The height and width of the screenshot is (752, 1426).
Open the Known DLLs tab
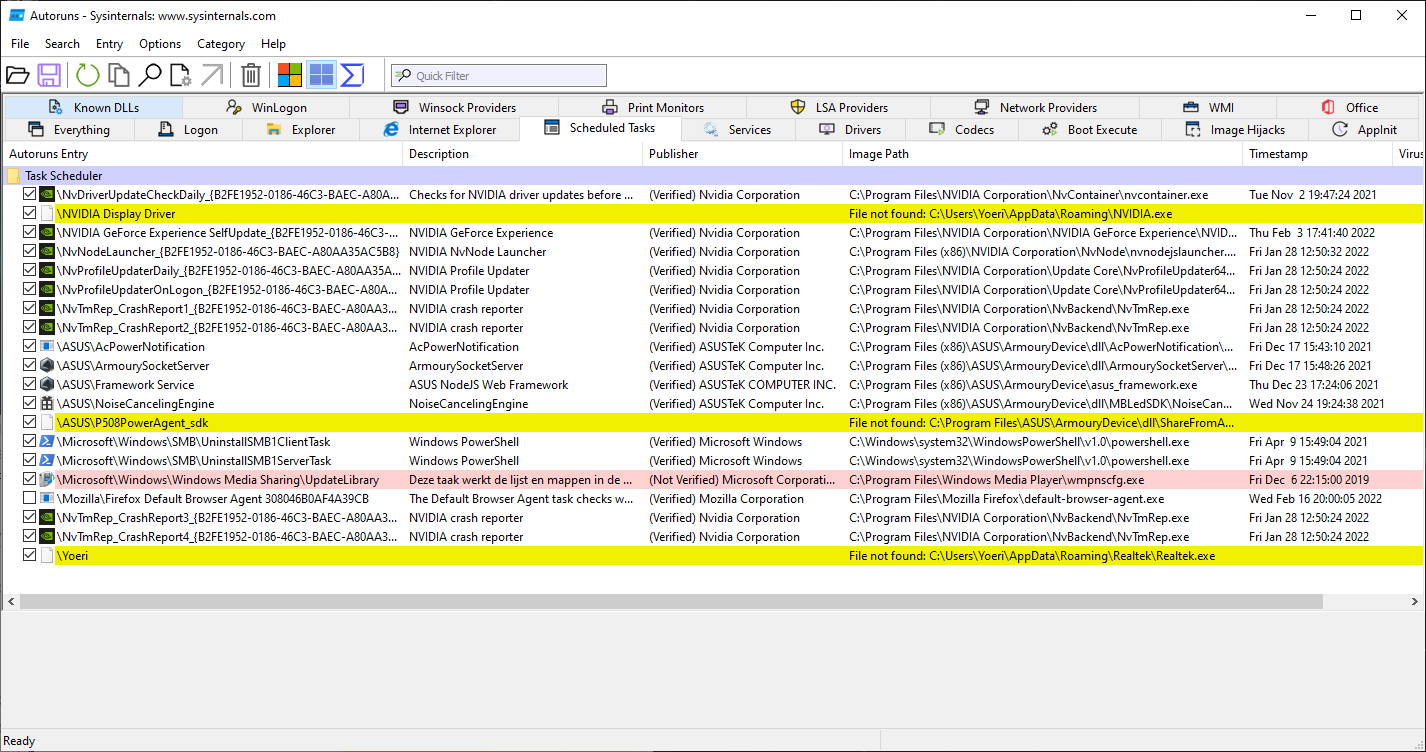coord(93,107)
